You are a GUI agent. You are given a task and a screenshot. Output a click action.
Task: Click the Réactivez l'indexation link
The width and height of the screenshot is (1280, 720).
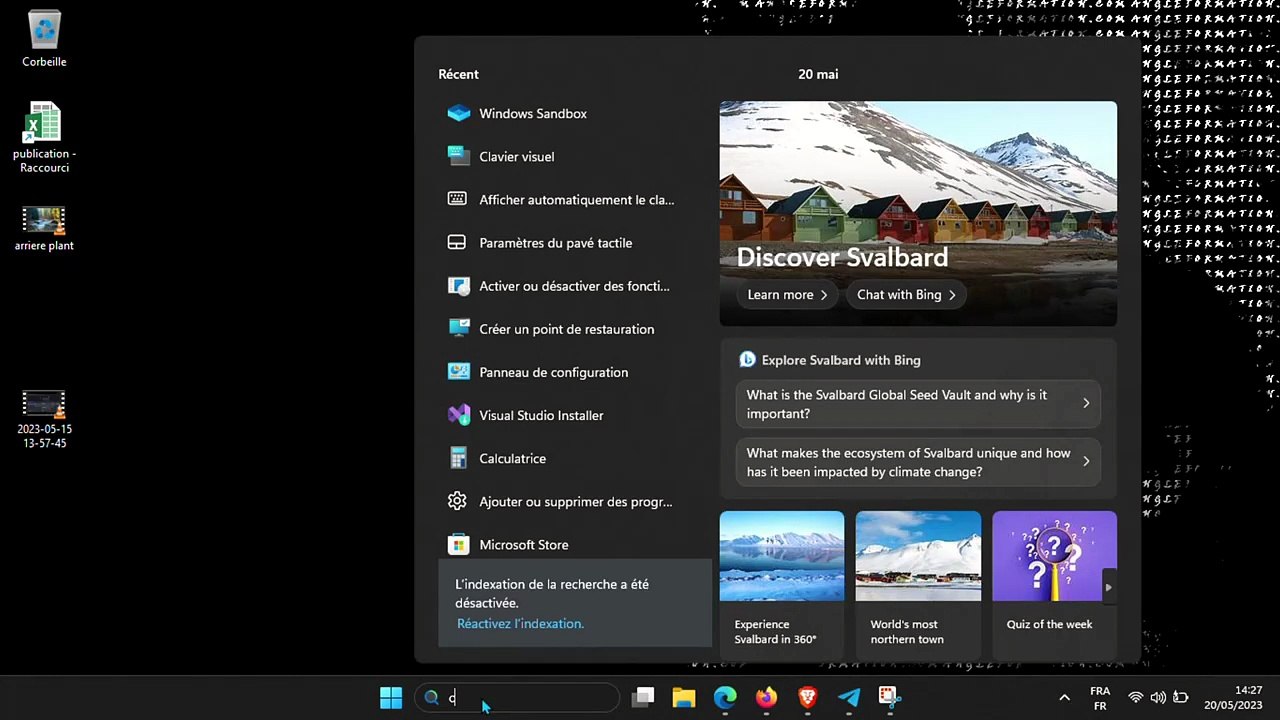pos(520,623)
